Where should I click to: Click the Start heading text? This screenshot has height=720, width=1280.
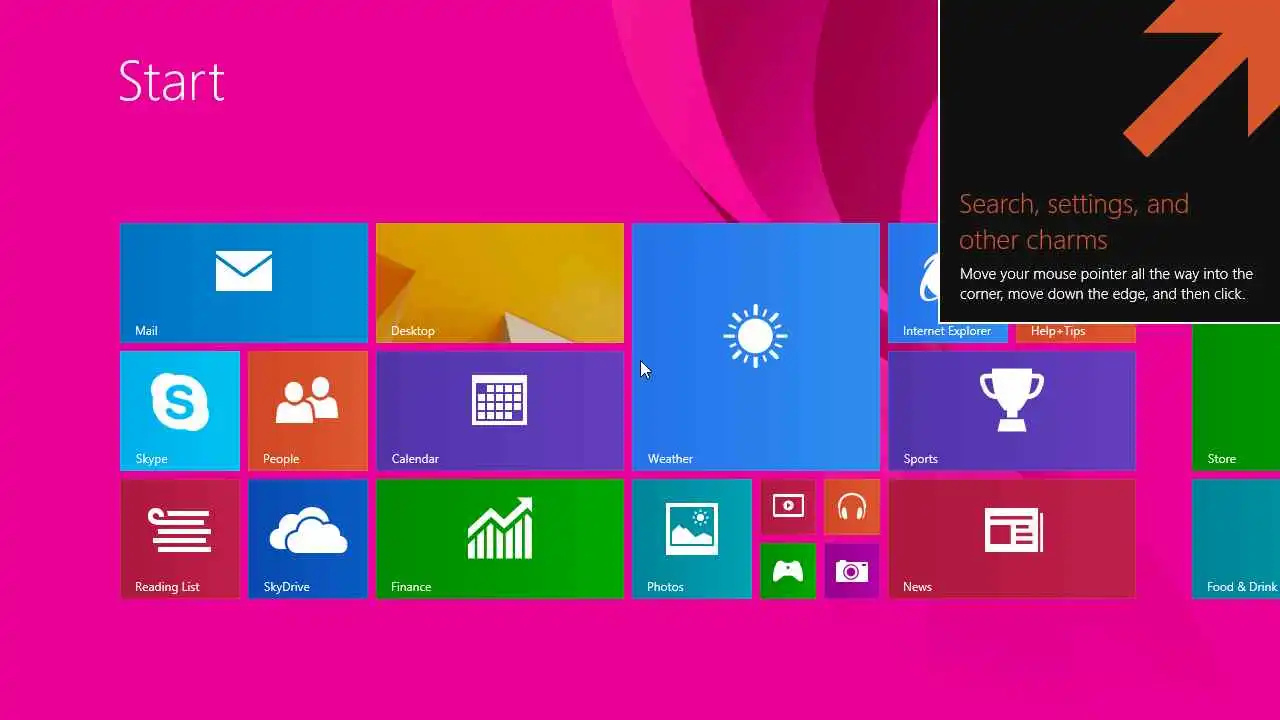[171, 81]
